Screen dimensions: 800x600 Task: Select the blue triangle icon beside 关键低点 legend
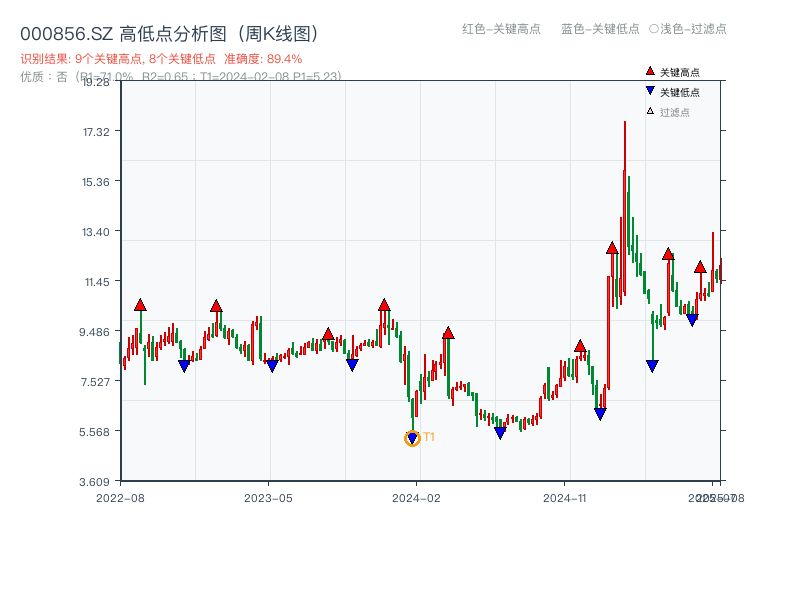650,91
